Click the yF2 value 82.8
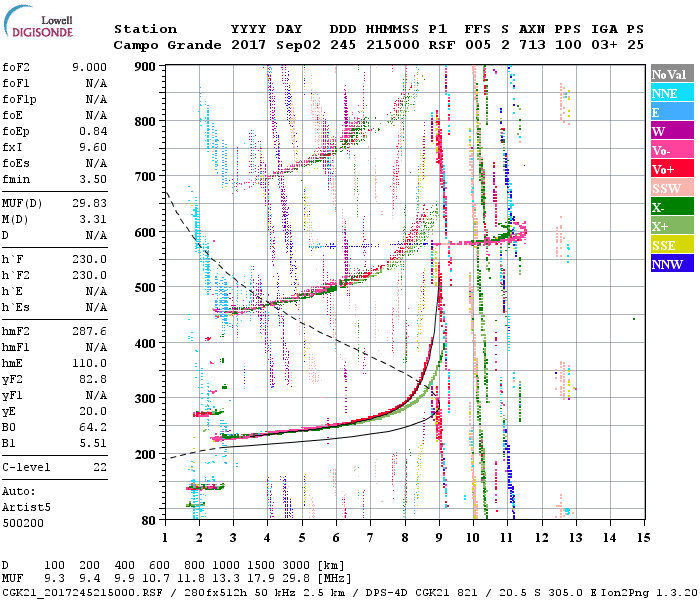The width and height of the screenshot is (700, 600). coord(93,379)
